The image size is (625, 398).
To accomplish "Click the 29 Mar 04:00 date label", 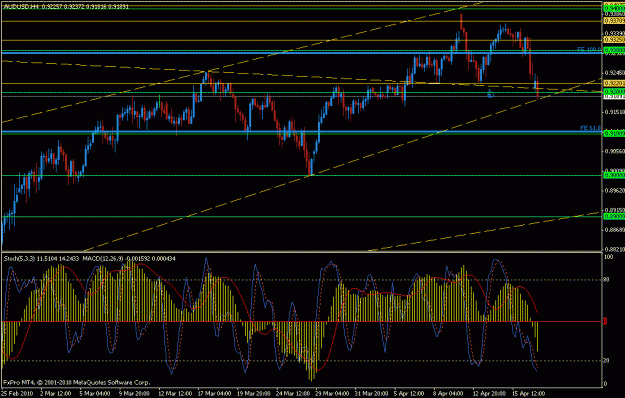I will pyautogui.click(x=332, y=394).
